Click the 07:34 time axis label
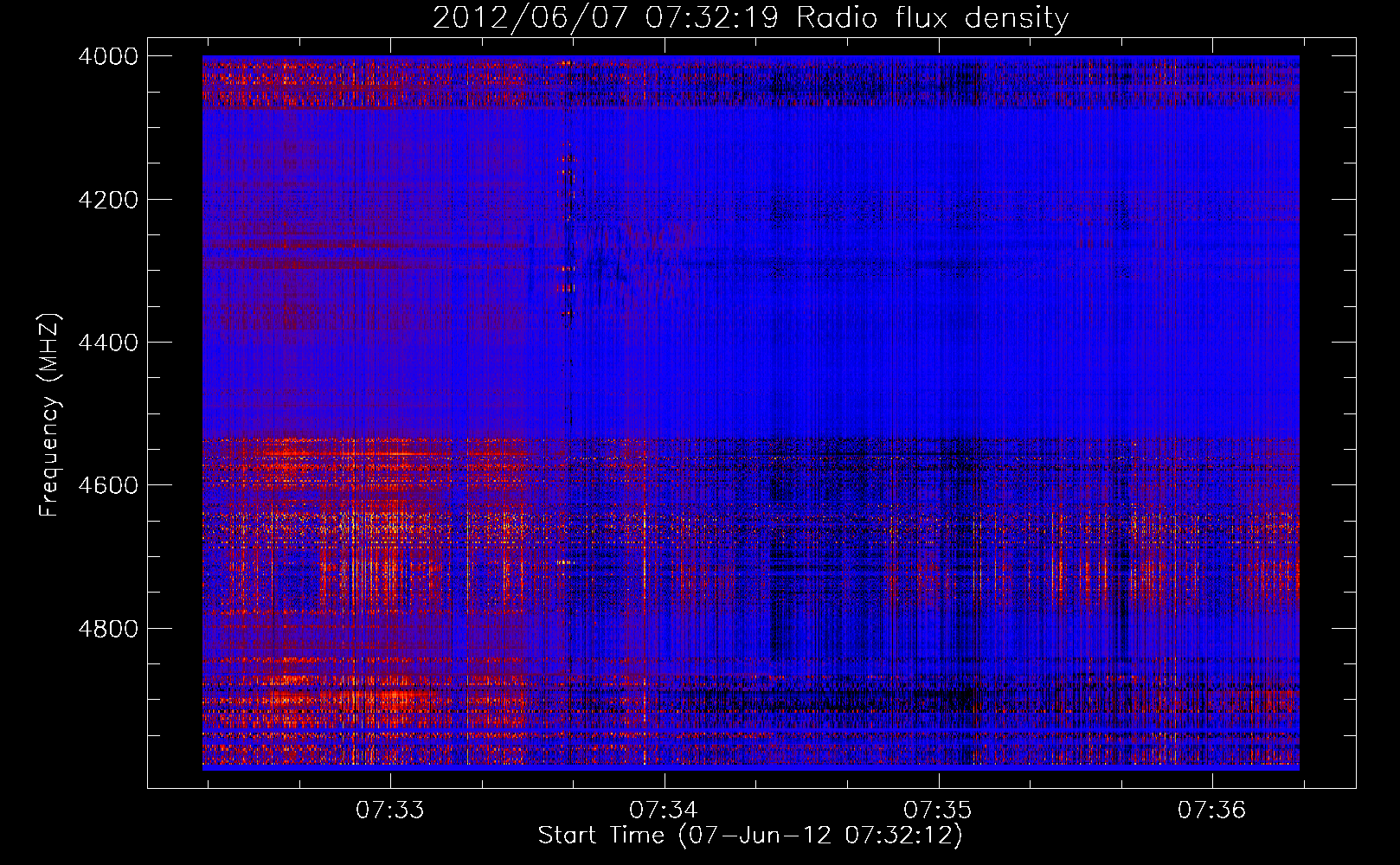 tap(664, 810)
